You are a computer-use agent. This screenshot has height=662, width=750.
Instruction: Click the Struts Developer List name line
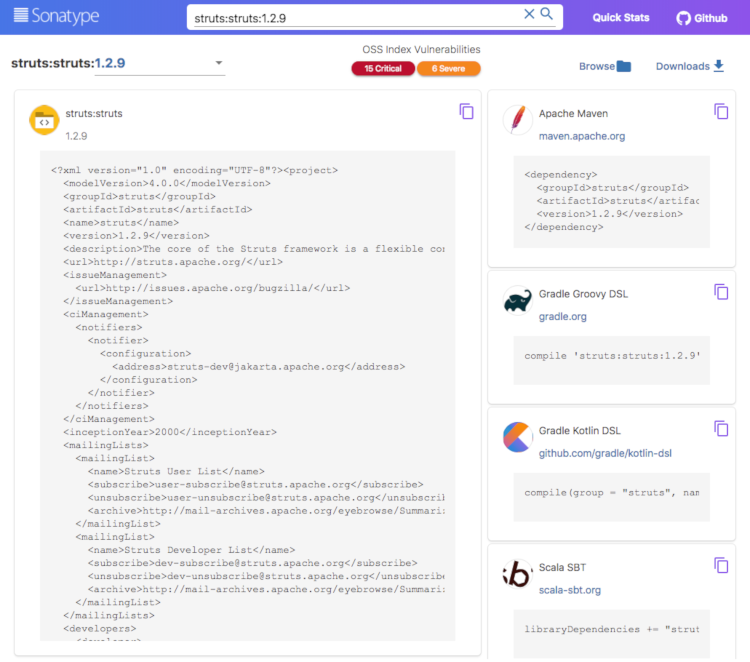click(x=191, y=550)
